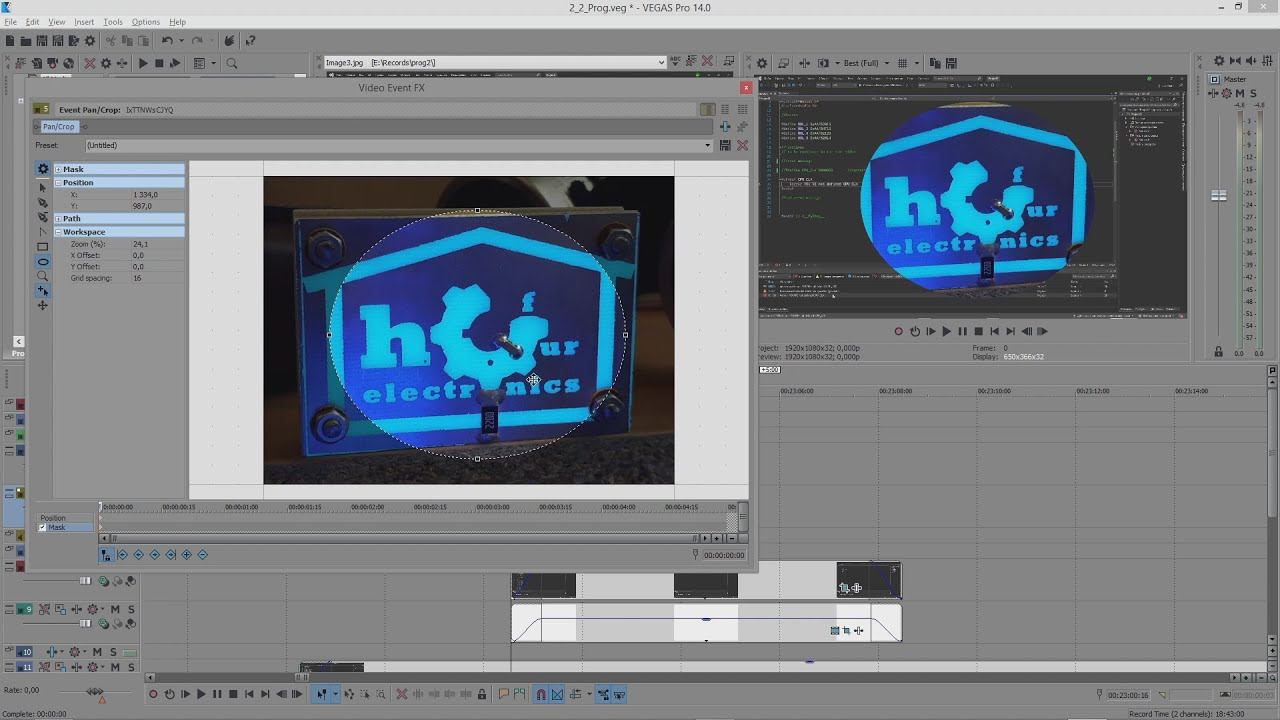Save the Pan/Crop preset
The image size is (1280, 720).
coord(725,145)
